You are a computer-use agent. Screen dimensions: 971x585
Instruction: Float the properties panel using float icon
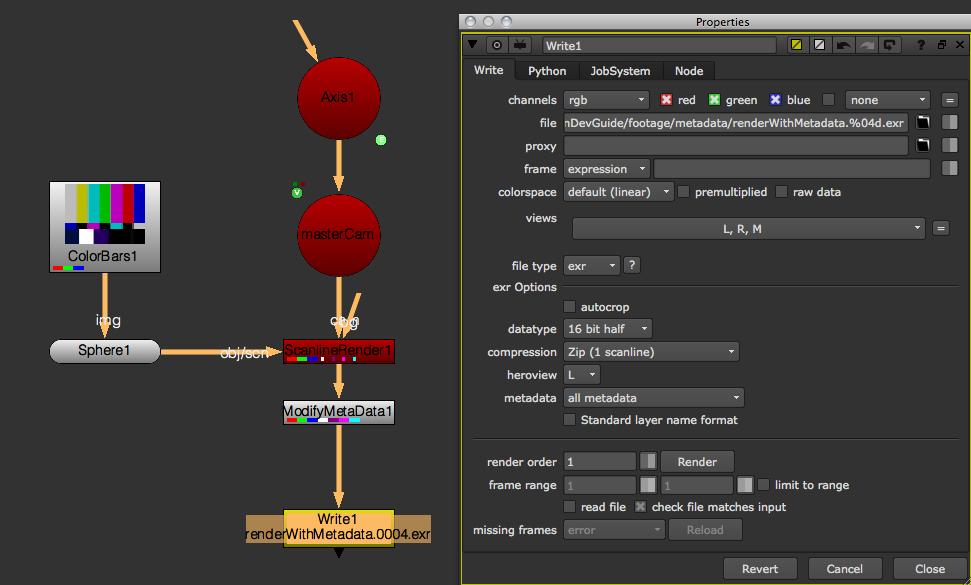941,45
